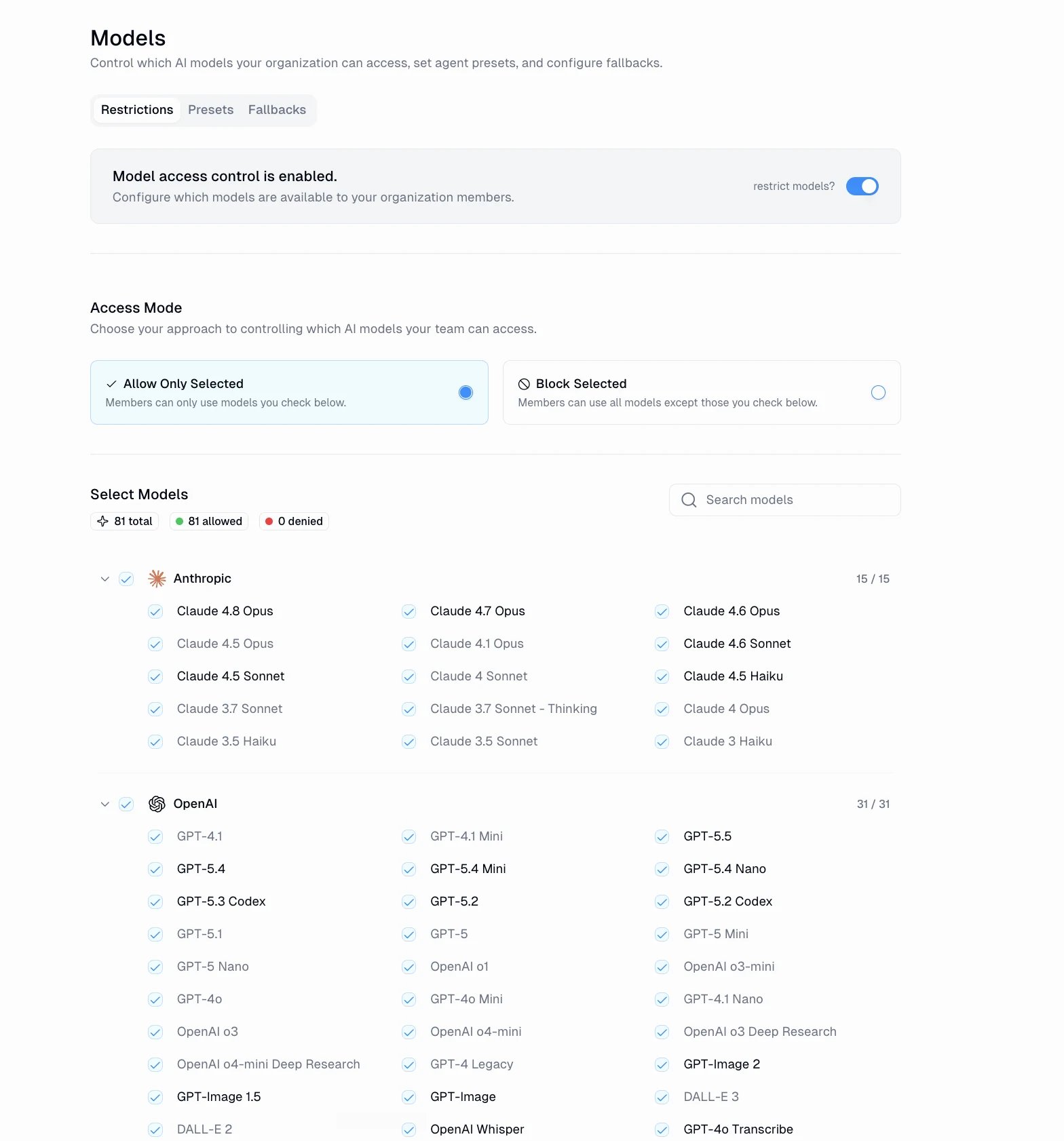
Task: Click the GPT-4o Transcribe label
Action: pyautogui.click(x=738, y=1129)
